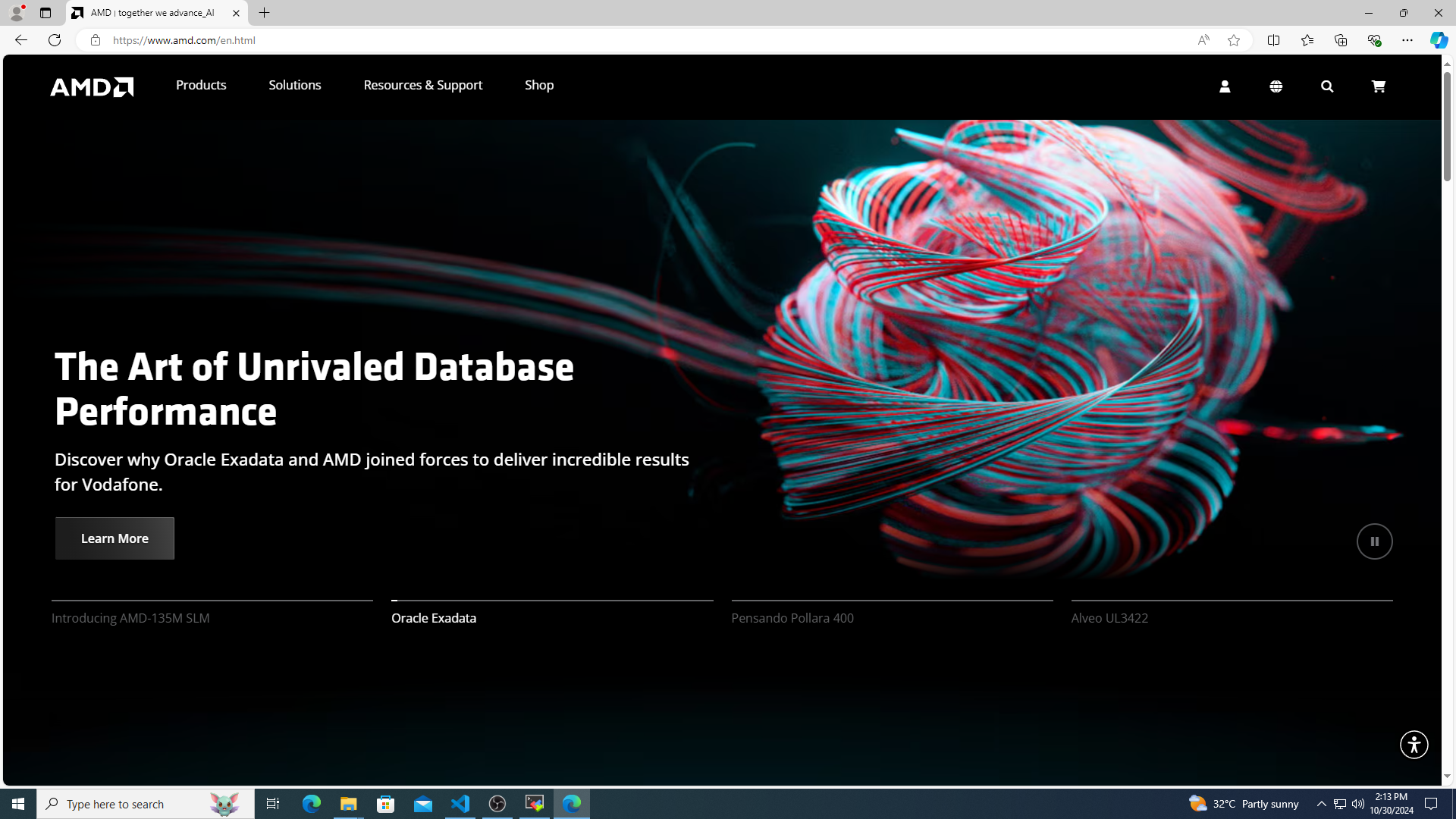This screenshot has height=819, width=1456.
Task: Open the Windows Start menu
Action: click(18, 804)
